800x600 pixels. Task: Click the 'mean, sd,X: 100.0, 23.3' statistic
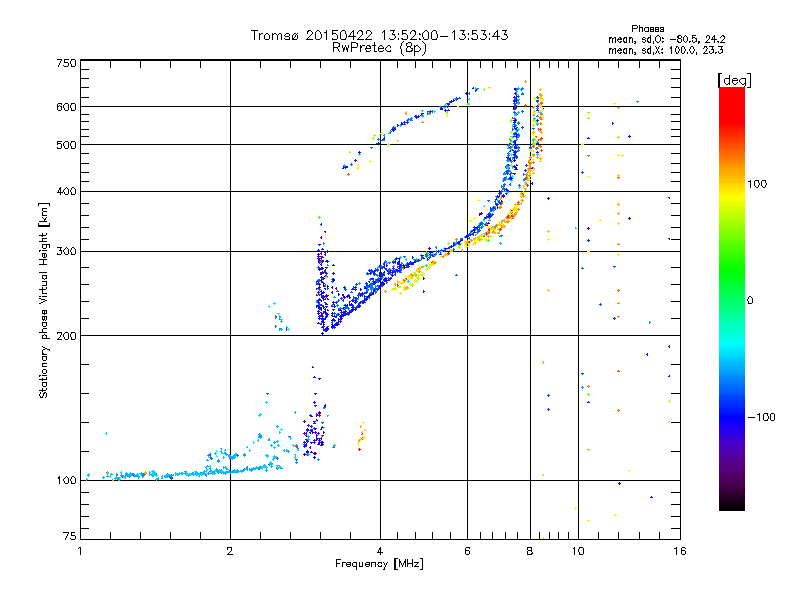pos(665,50)
